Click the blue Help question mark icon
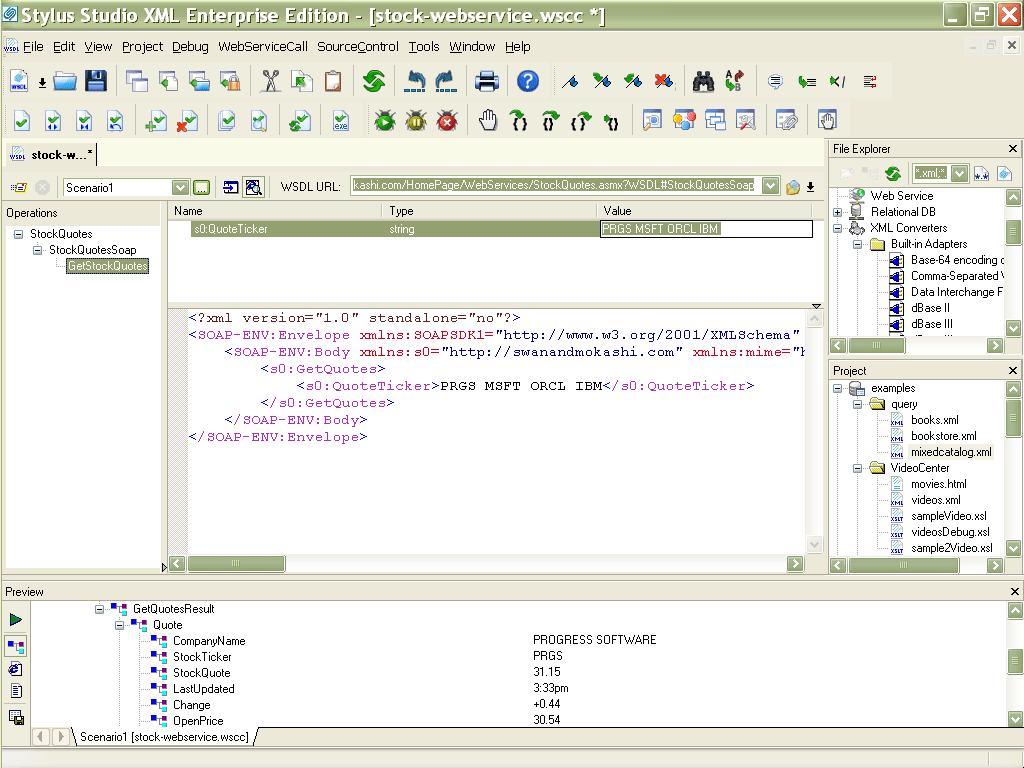The height and width of the screenshot is (768, 1024). 528,82
